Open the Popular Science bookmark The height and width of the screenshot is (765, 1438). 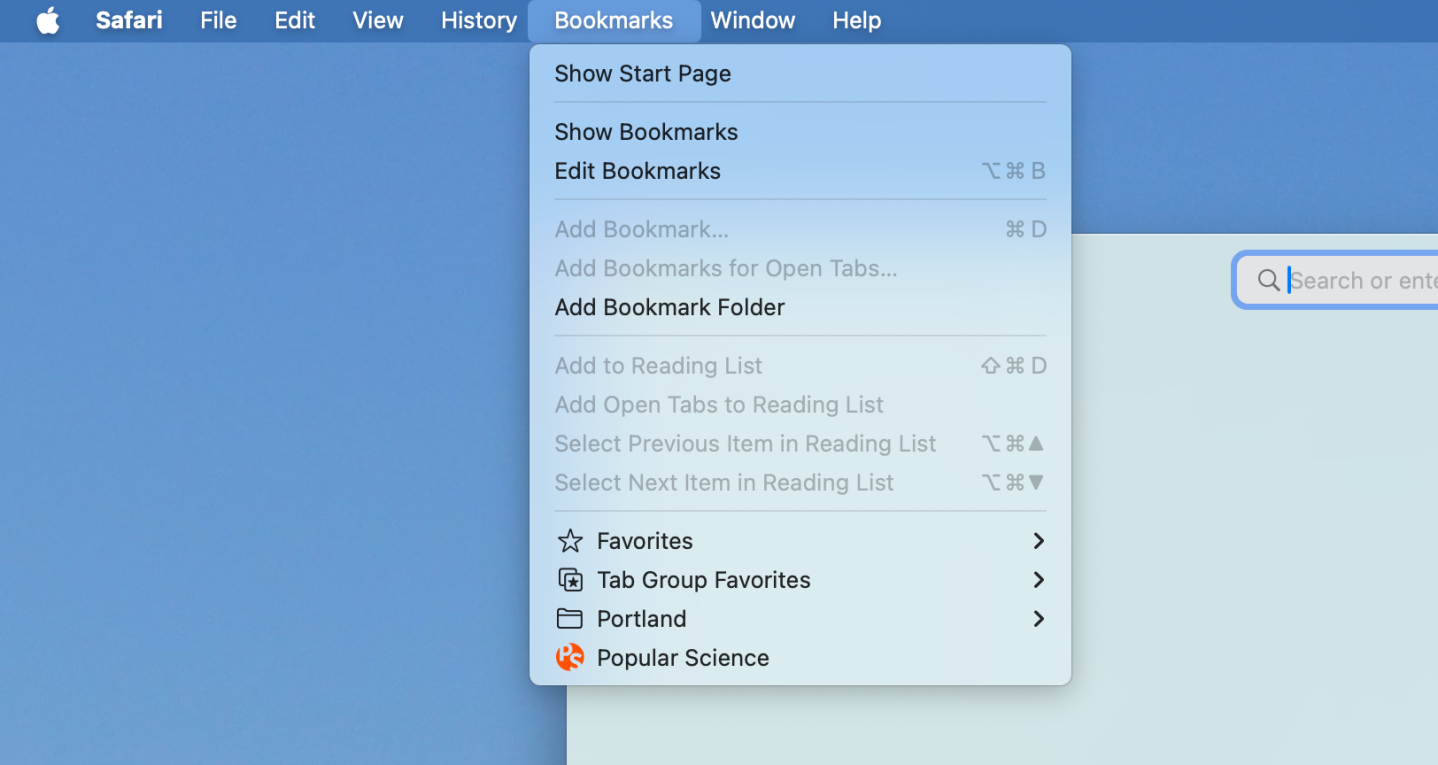point(683,658)
